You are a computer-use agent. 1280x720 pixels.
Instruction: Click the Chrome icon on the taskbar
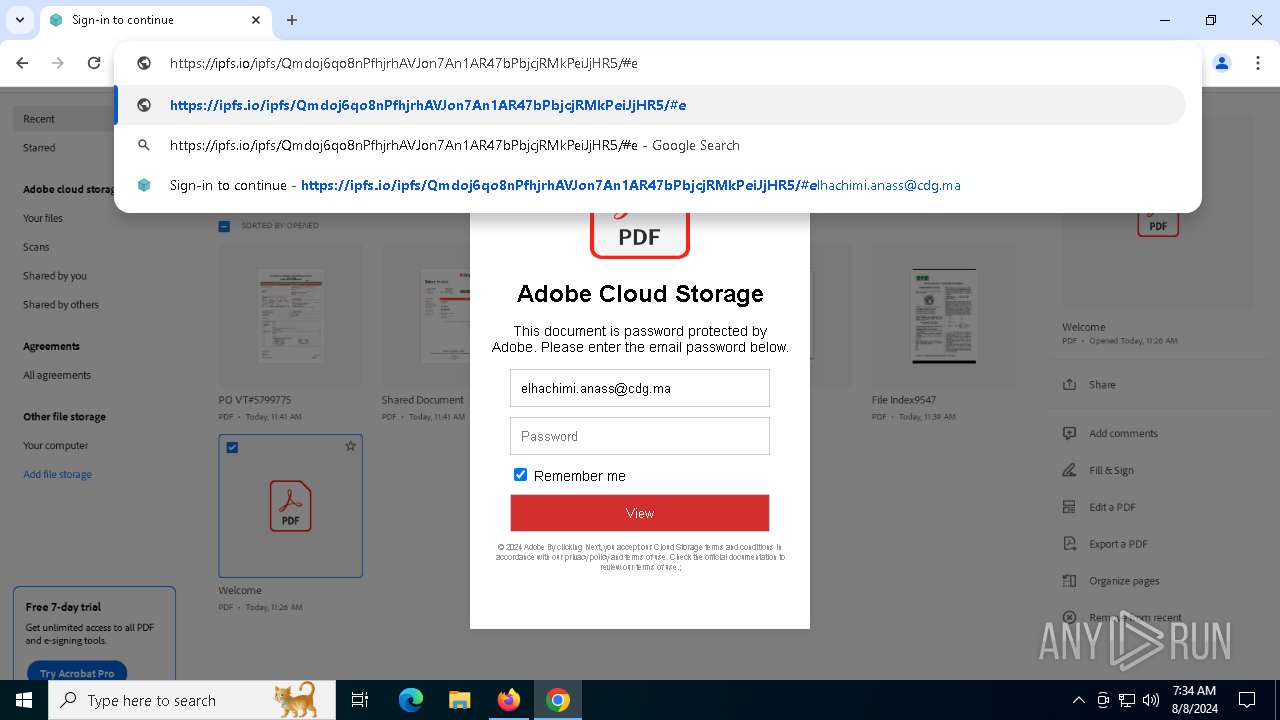(x=558, y=700)
